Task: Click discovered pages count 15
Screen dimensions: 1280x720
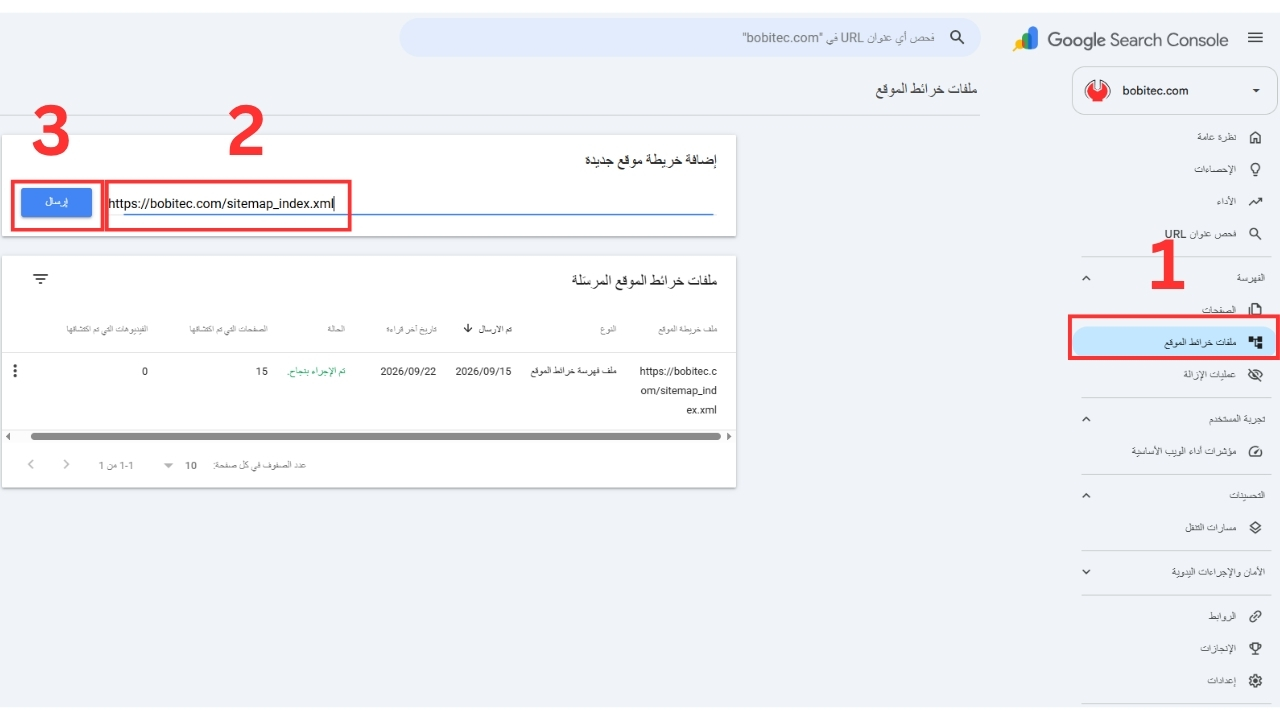Action: (262, 371)
